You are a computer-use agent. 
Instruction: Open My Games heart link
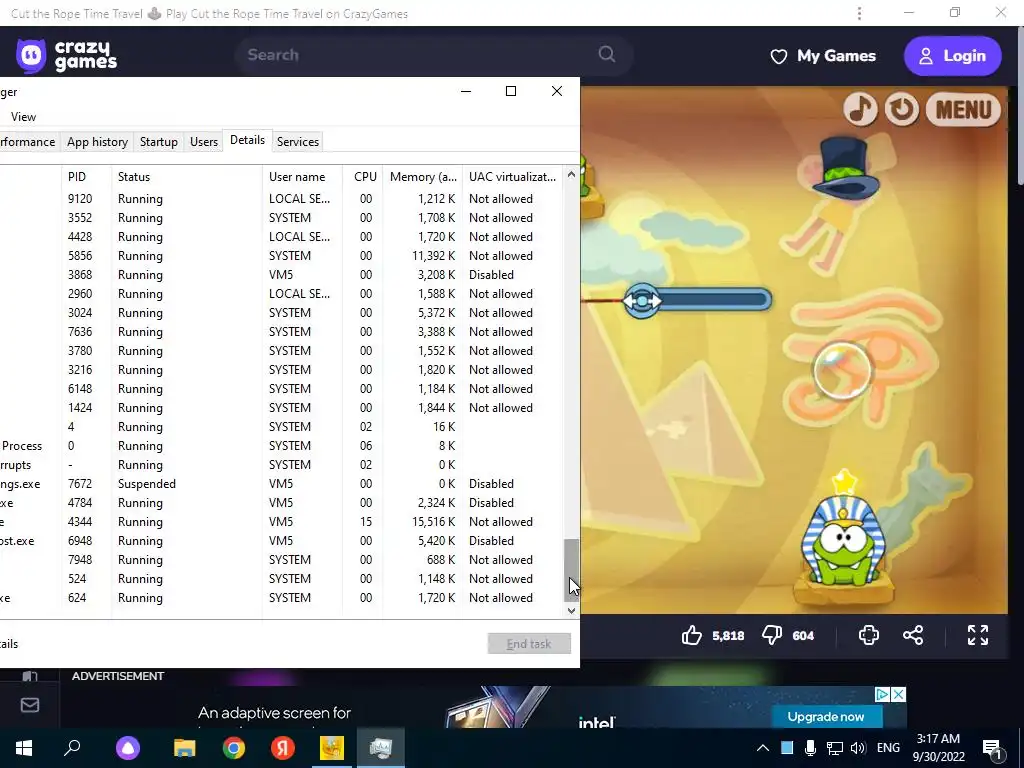[823, 56]
